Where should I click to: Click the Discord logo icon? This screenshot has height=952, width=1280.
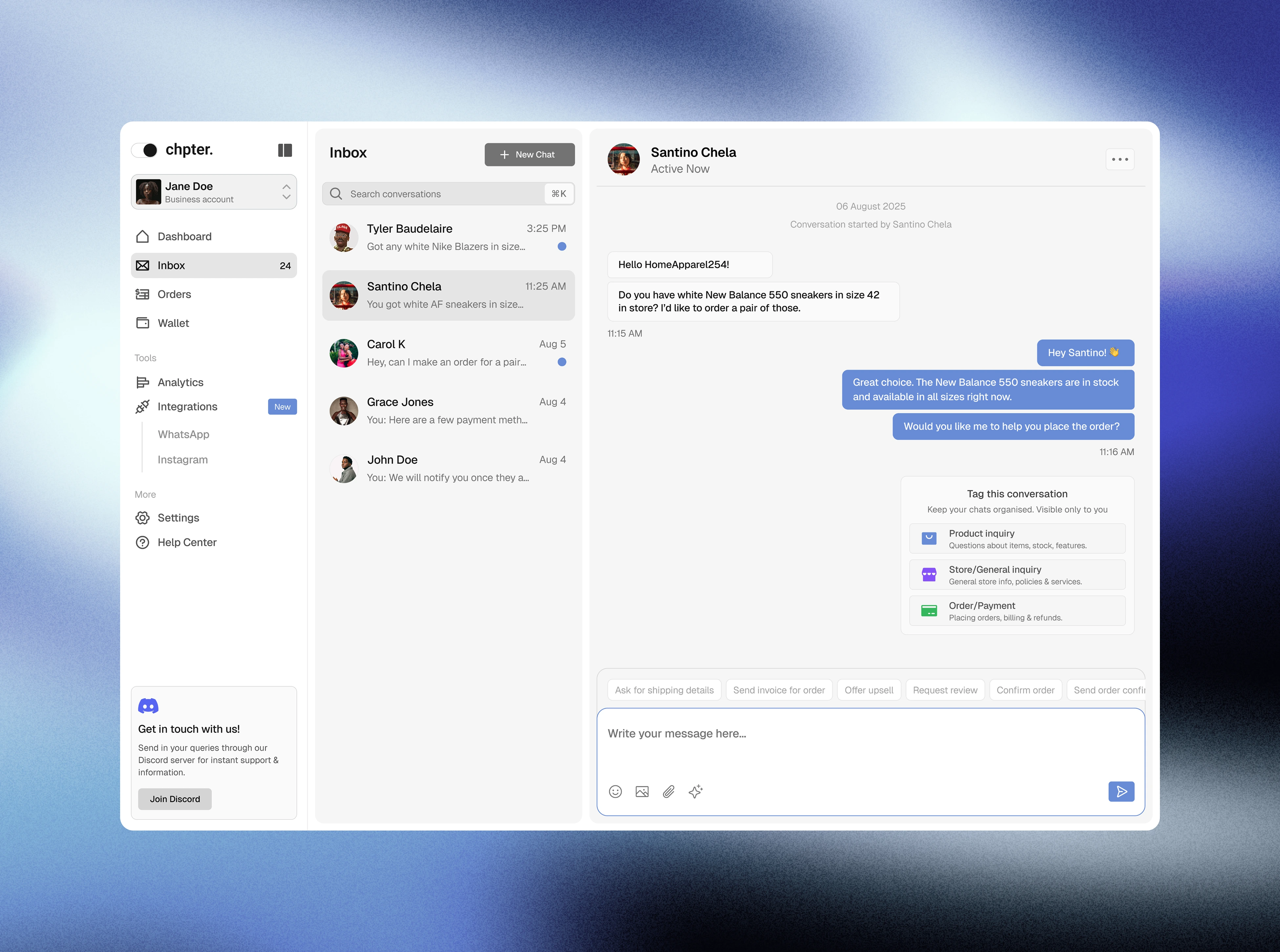click(148, 706)
